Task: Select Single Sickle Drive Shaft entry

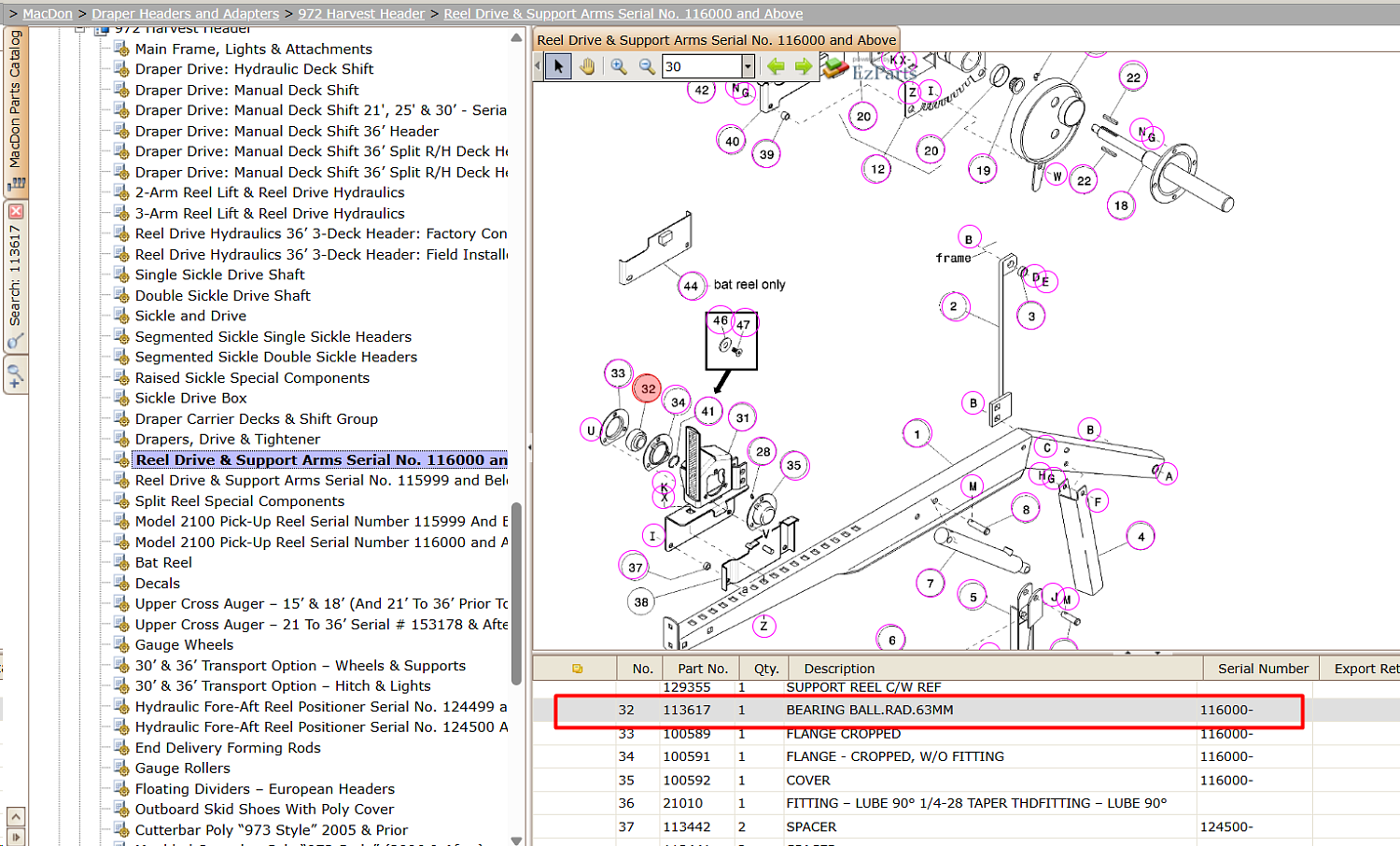Action: (x=220, y=275)
